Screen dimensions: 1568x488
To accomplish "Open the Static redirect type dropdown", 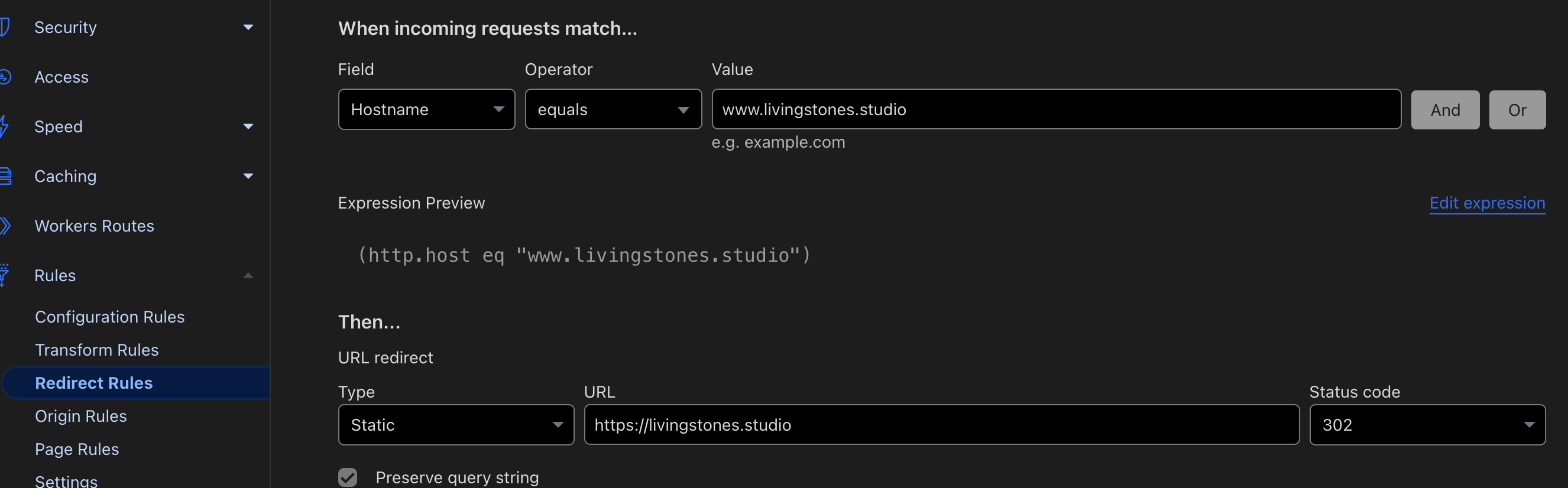I will pyautogui.click(x=455, y=425).
